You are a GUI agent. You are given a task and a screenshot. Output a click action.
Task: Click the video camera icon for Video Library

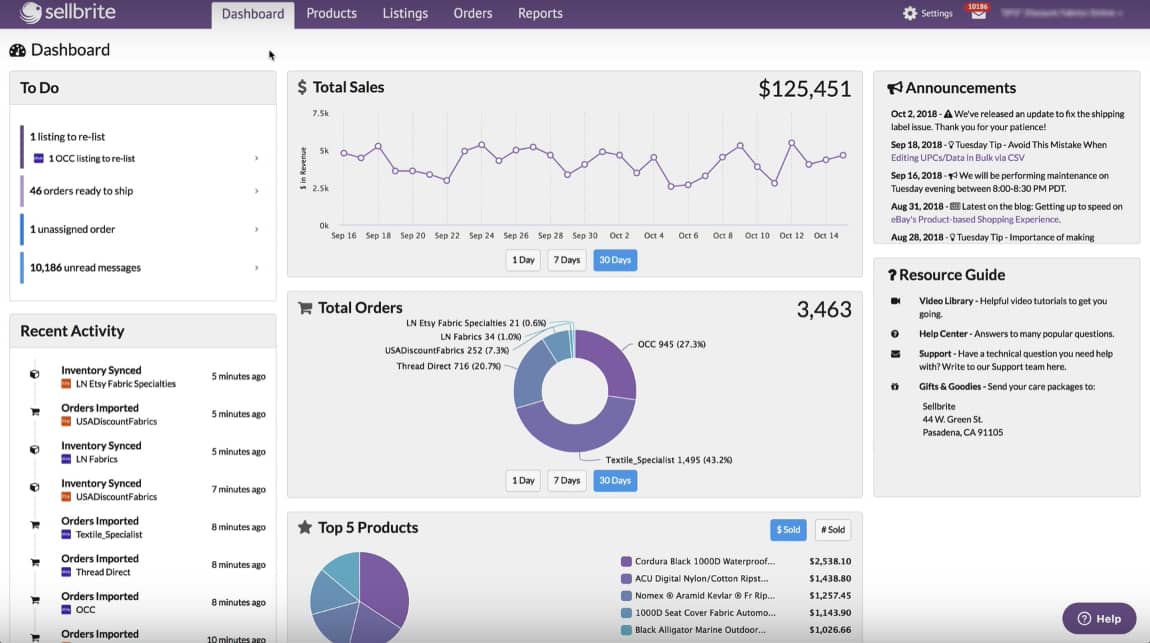click(x=896, y=301)
